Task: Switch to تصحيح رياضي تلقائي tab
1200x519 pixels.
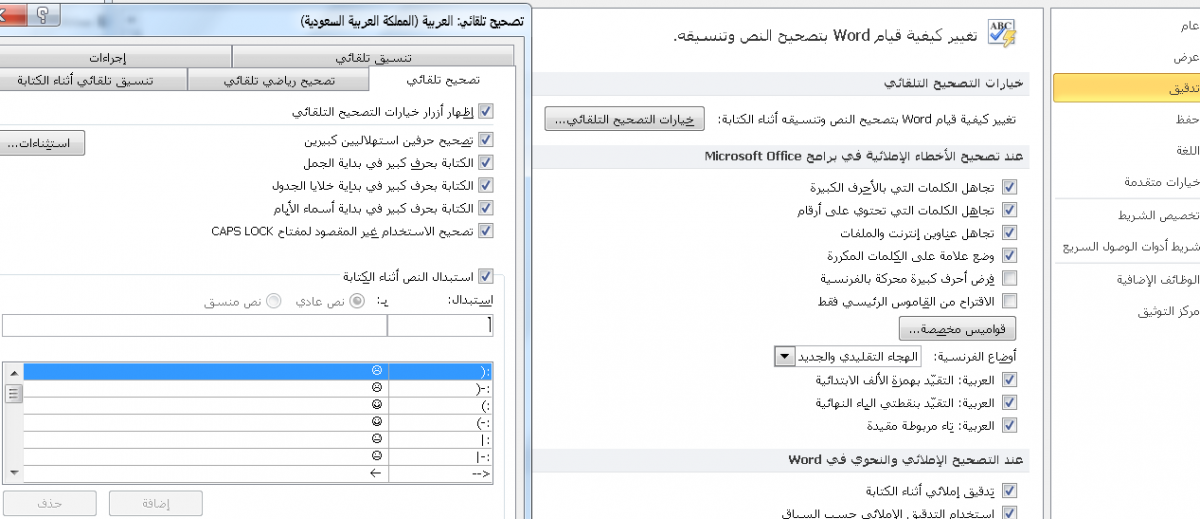Action: click(278, 81)
